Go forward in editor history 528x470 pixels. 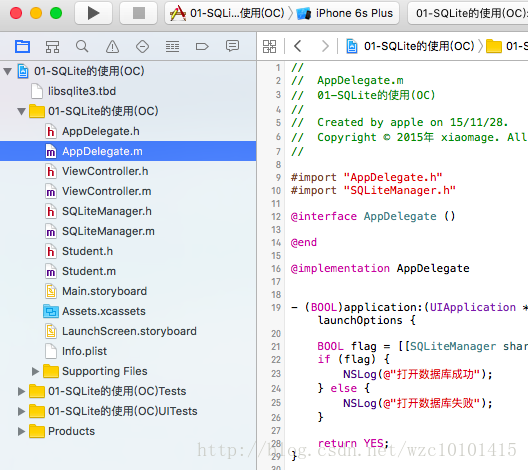(x=325, y=46)
